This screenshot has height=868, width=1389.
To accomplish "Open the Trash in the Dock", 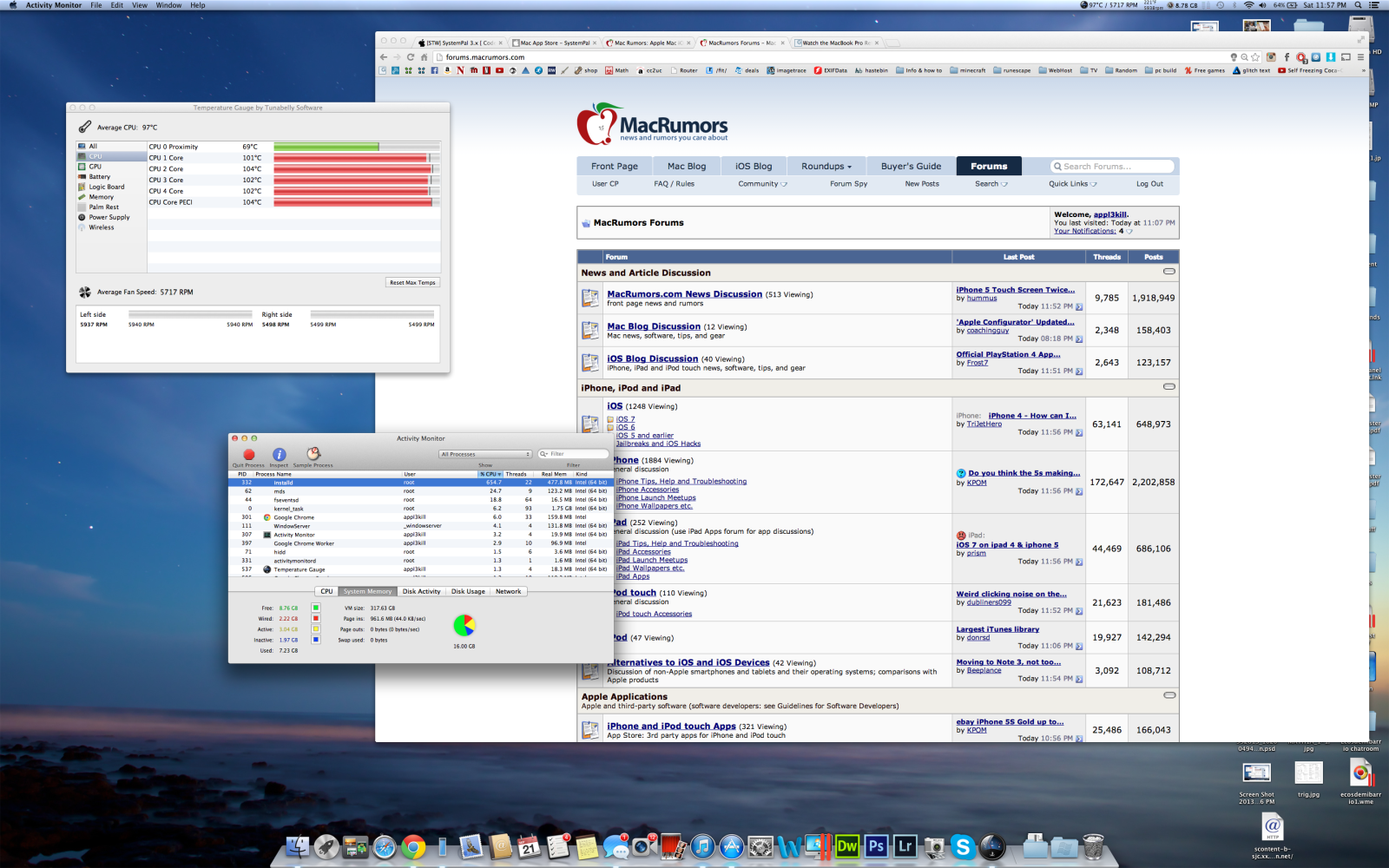I will pos(1093,846).
